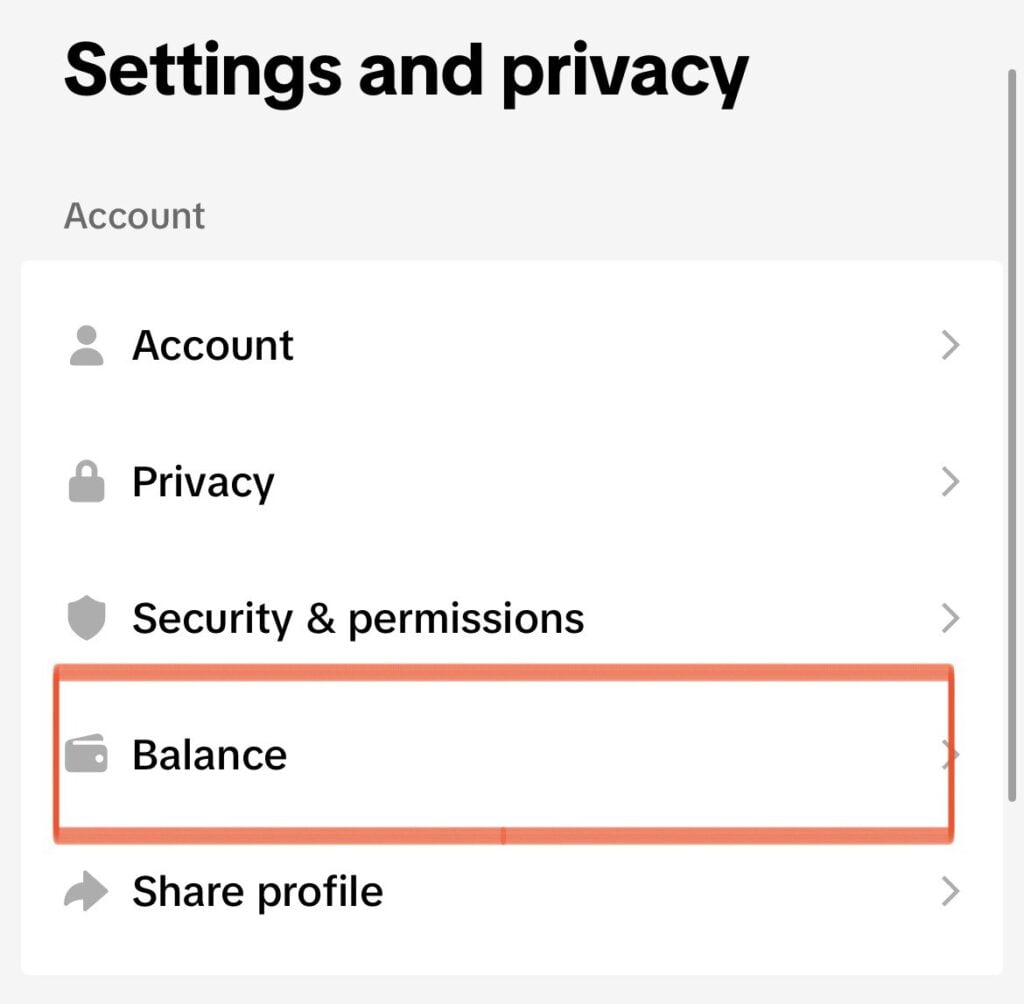Select the Share profile label text

[x=257, y=891]
